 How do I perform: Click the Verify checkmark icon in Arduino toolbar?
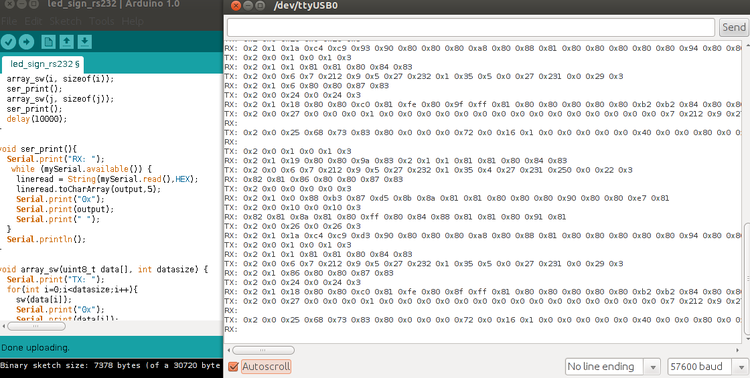(x=8, y=42)
